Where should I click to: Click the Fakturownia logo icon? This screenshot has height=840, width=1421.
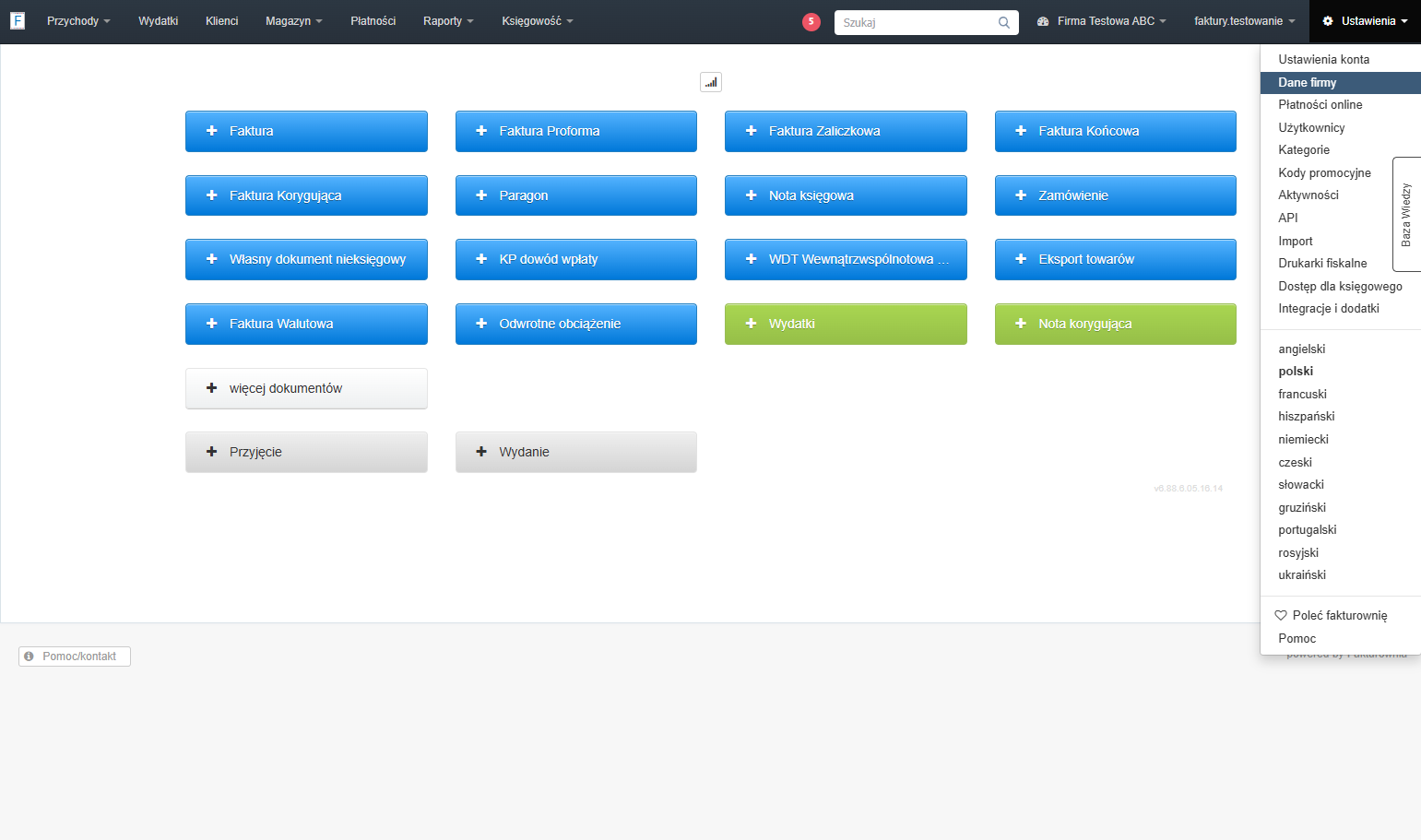pyautogui.click(x=18, y=20)
